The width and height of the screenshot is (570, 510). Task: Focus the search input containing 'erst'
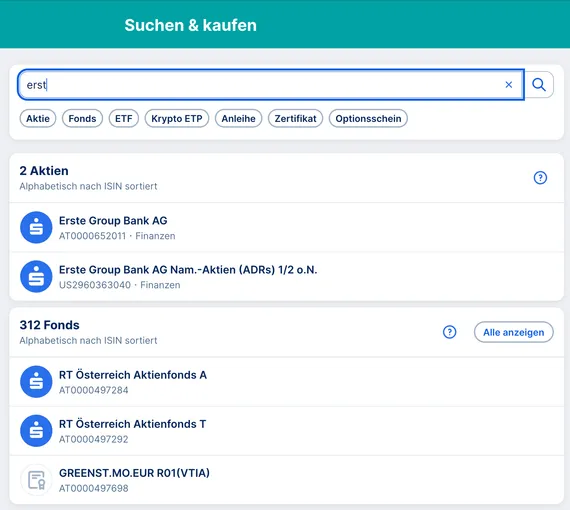[271, 85]
